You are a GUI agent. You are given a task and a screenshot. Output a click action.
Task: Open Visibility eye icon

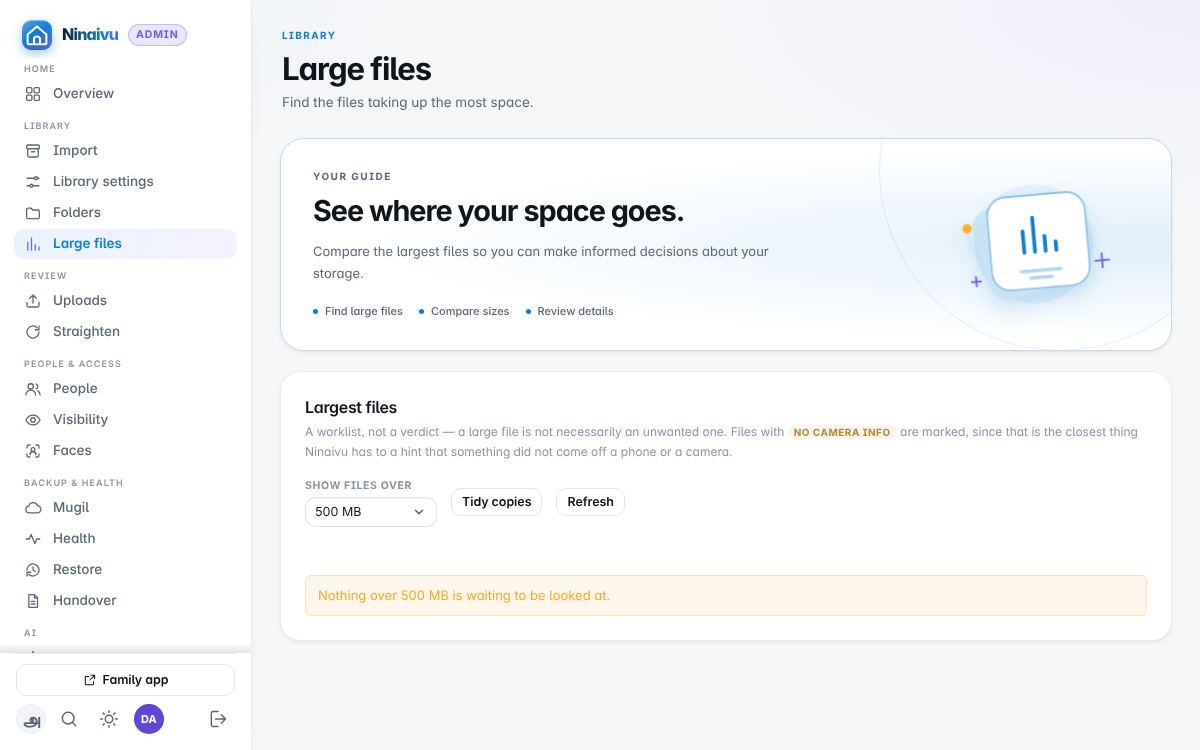[x=33, y=420]
